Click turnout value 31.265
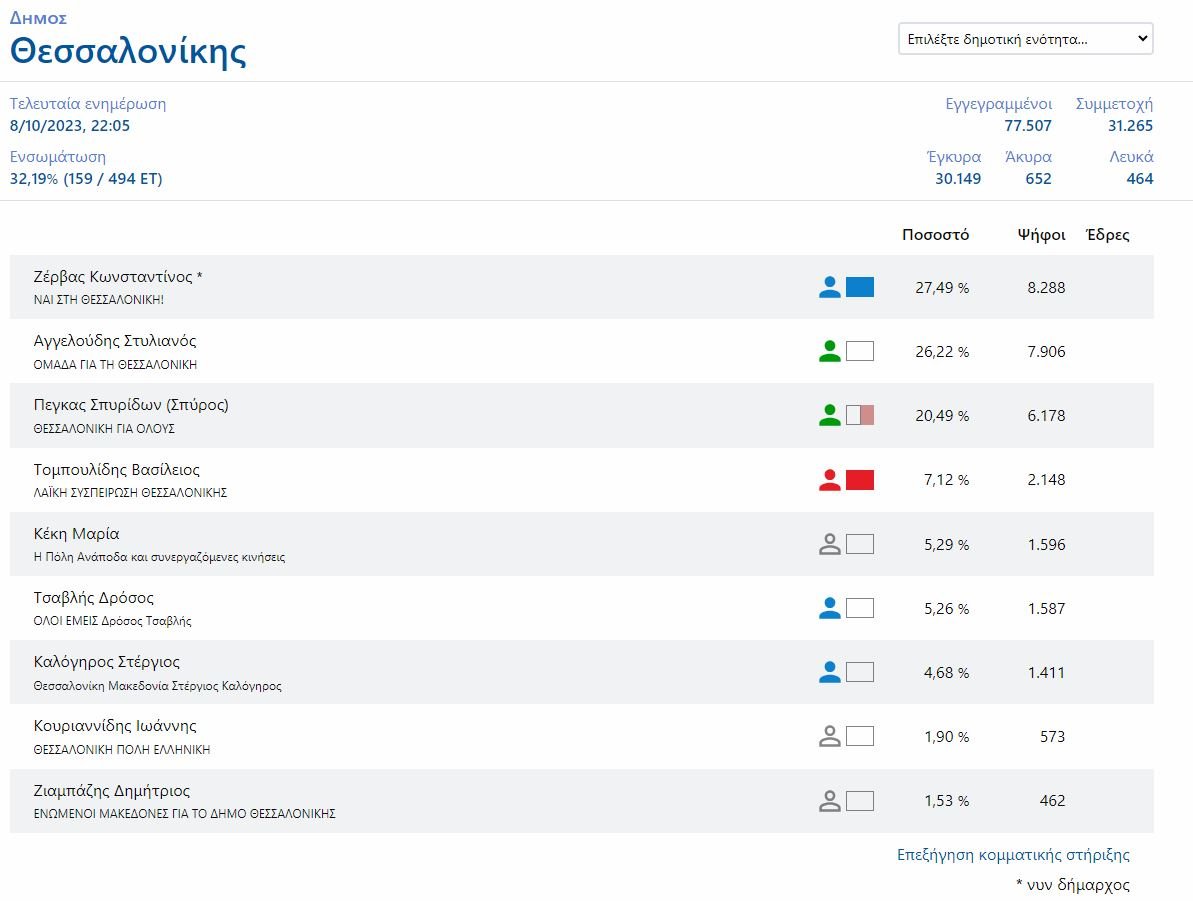The height and width of the screenshot is (901, 1193). pos(1130,126)
